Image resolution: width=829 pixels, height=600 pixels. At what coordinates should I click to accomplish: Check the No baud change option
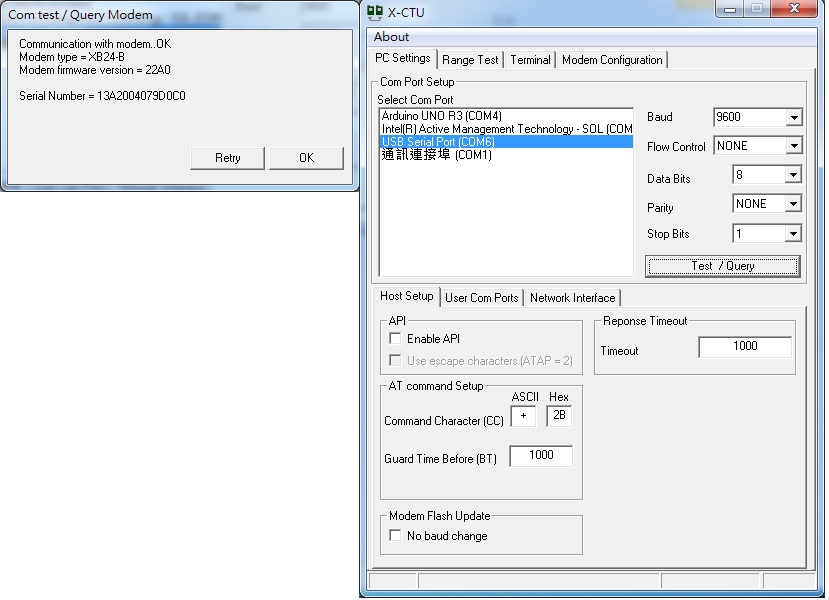tap(395, 536)
